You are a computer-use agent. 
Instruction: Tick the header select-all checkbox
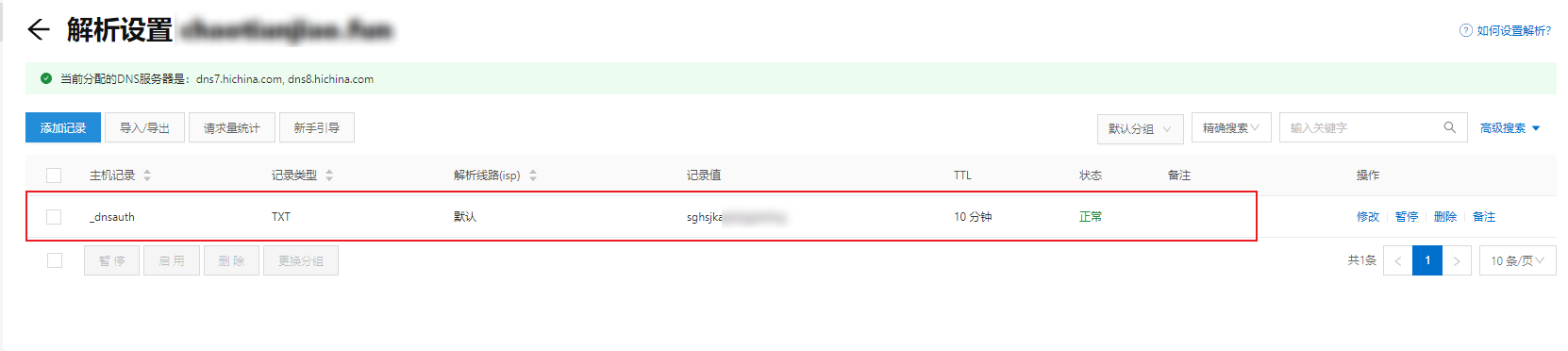[x=54, y=175]
